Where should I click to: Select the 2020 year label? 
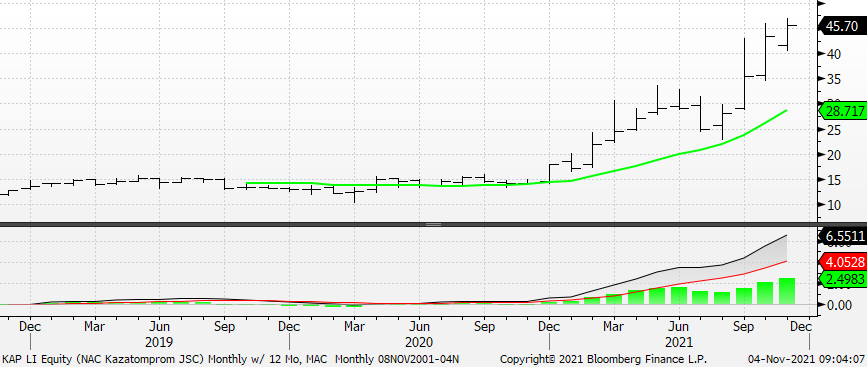(419, 342)
